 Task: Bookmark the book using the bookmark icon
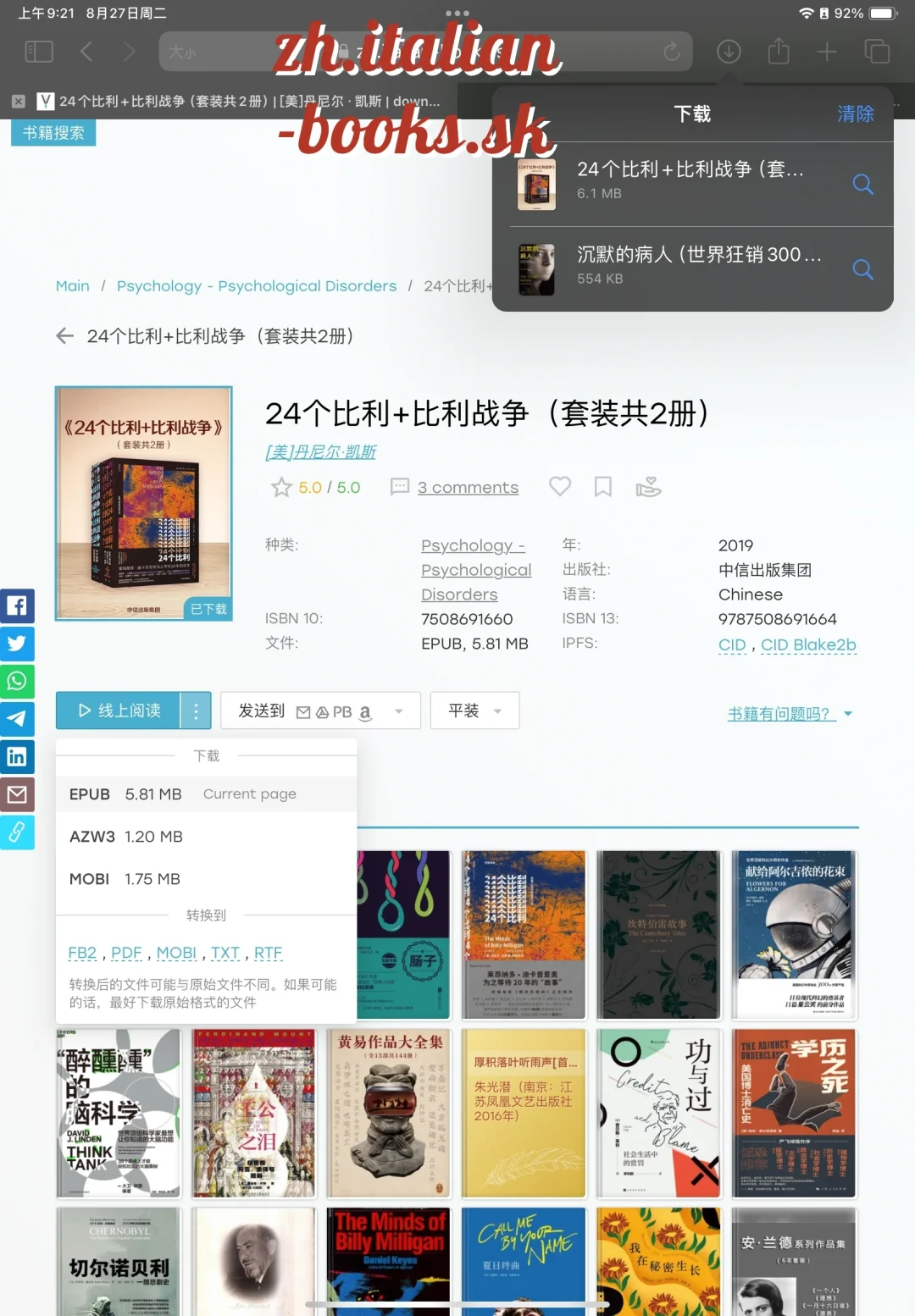[603, 486]
